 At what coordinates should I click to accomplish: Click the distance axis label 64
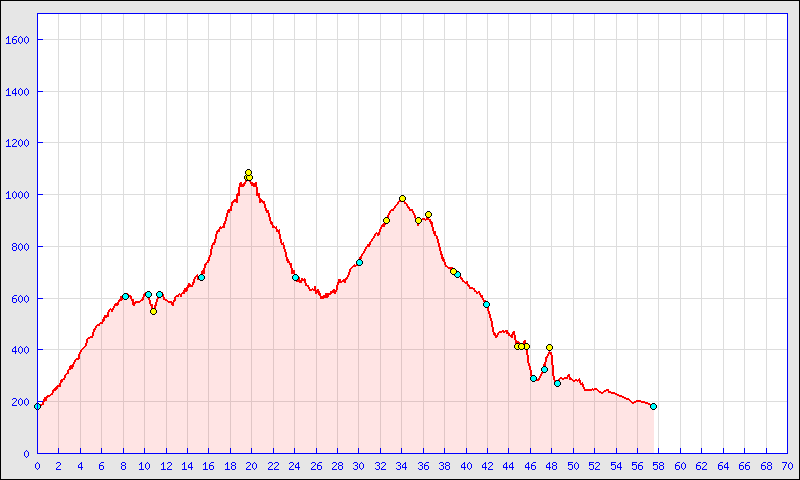723,466
